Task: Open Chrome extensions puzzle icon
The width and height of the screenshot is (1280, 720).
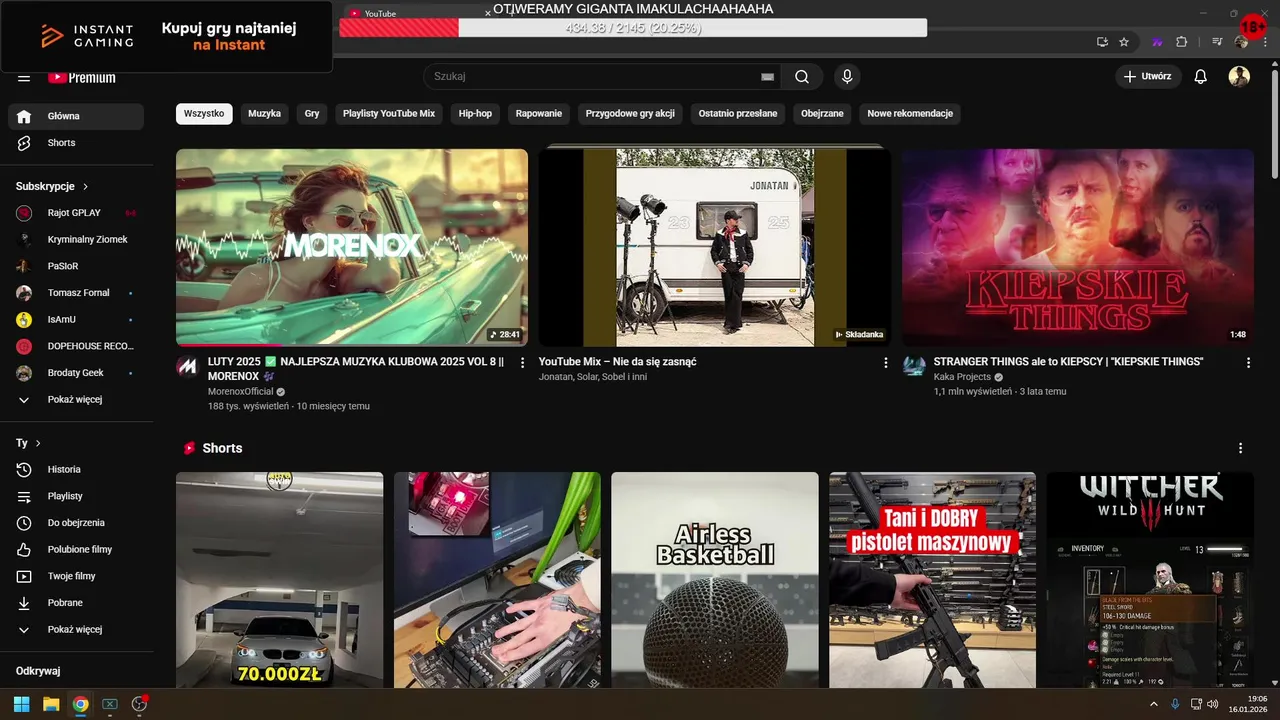Action: click(x=1181, y=42)
